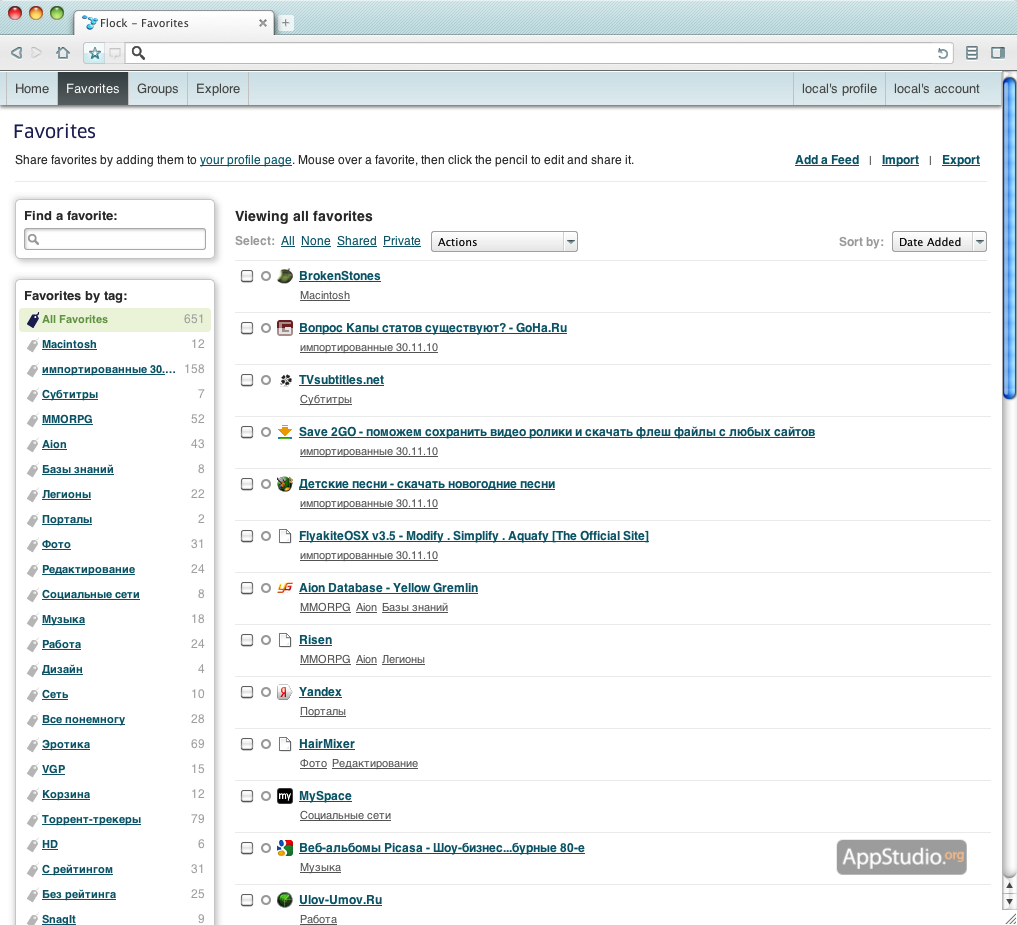1017x925 pixels.
Task: Open the your profile page link
Action: coord(245,160)
